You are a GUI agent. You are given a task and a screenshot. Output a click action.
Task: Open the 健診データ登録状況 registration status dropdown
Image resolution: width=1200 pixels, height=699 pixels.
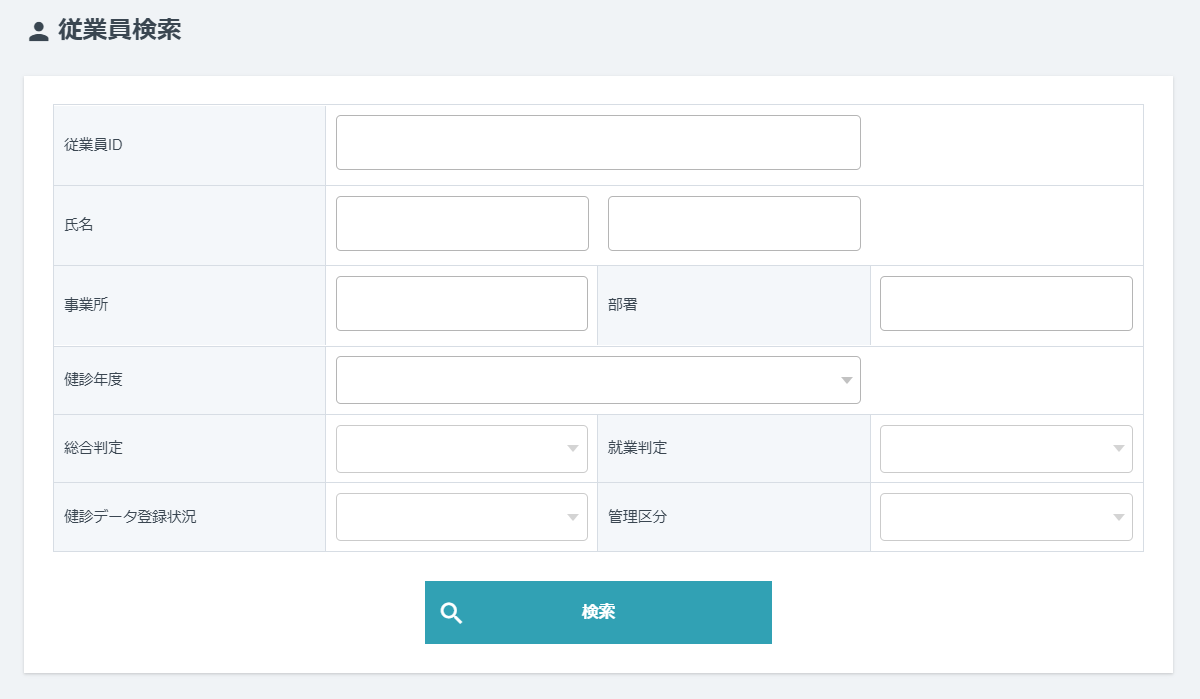pyautogui.click(x=461, y=516)
